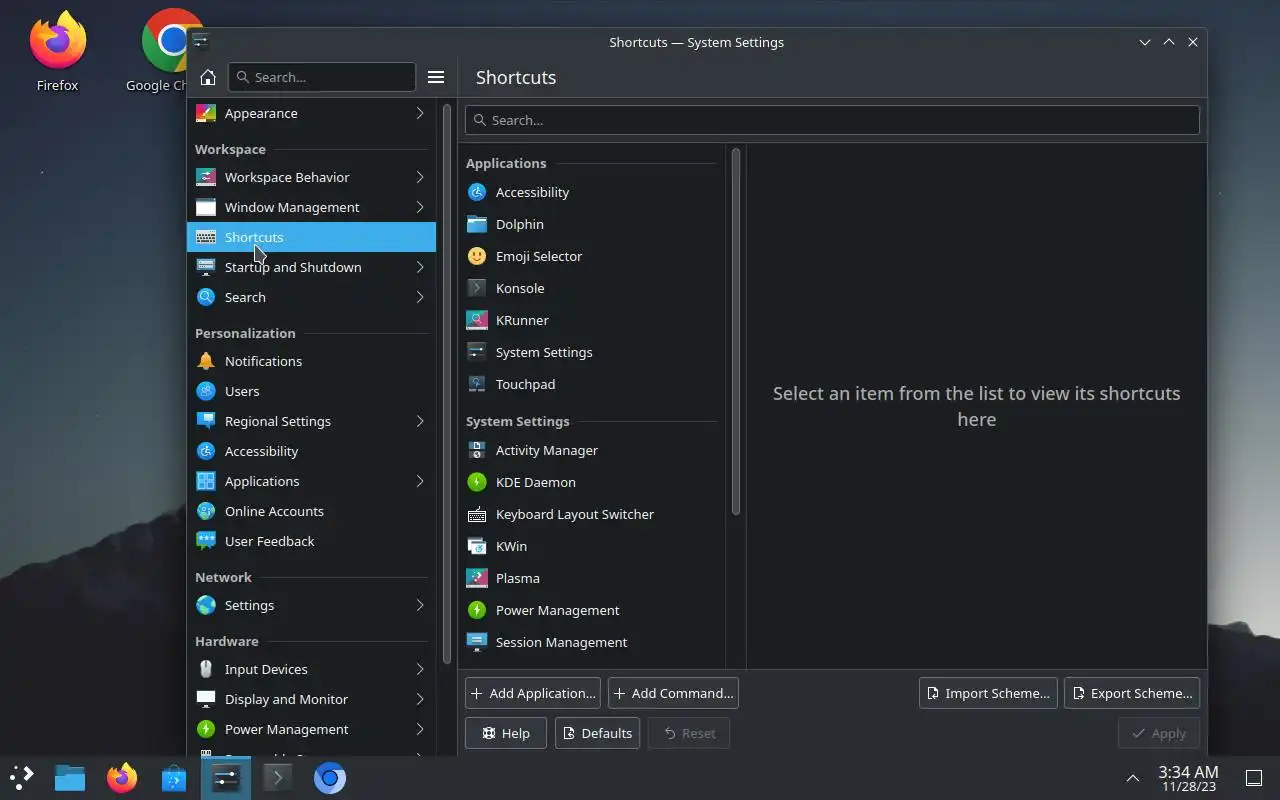This screenshot has width=1280, height=800.
Task: Select Accessibility in the Applications shortcuts list
Action: coord(591,192)
